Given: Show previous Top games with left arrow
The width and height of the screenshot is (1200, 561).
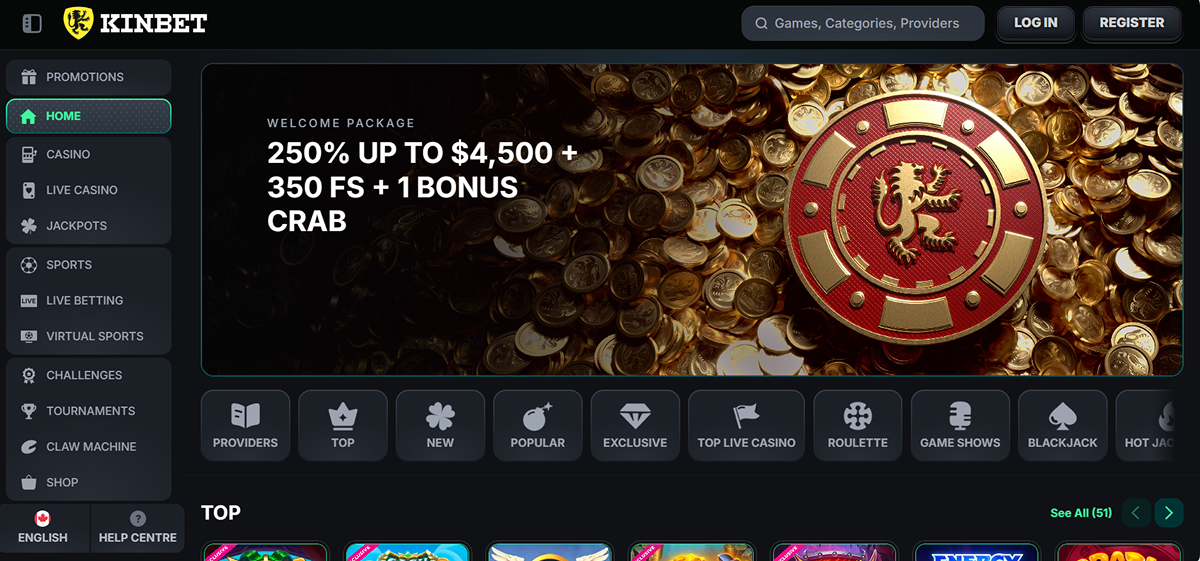Looking at the screenshot, I should [x=1135, y=513].
